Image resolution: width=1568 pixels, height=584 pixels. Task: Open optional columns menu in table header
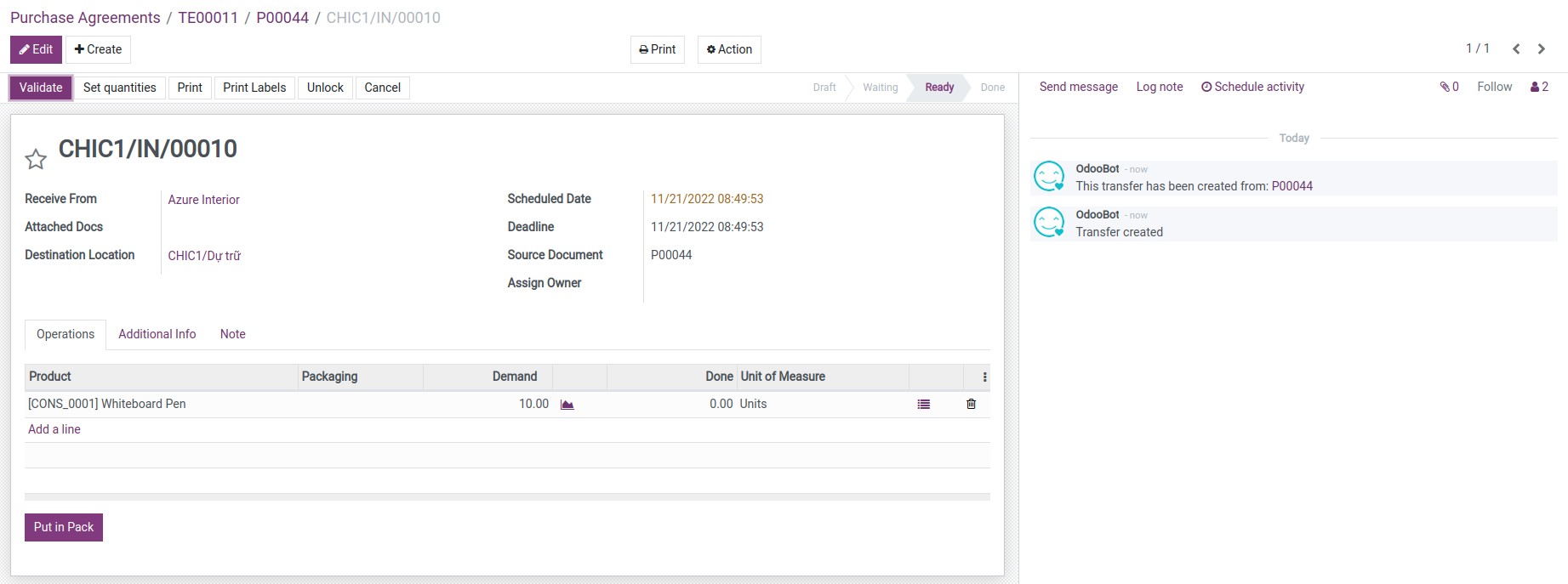click(x=984, y=377)
